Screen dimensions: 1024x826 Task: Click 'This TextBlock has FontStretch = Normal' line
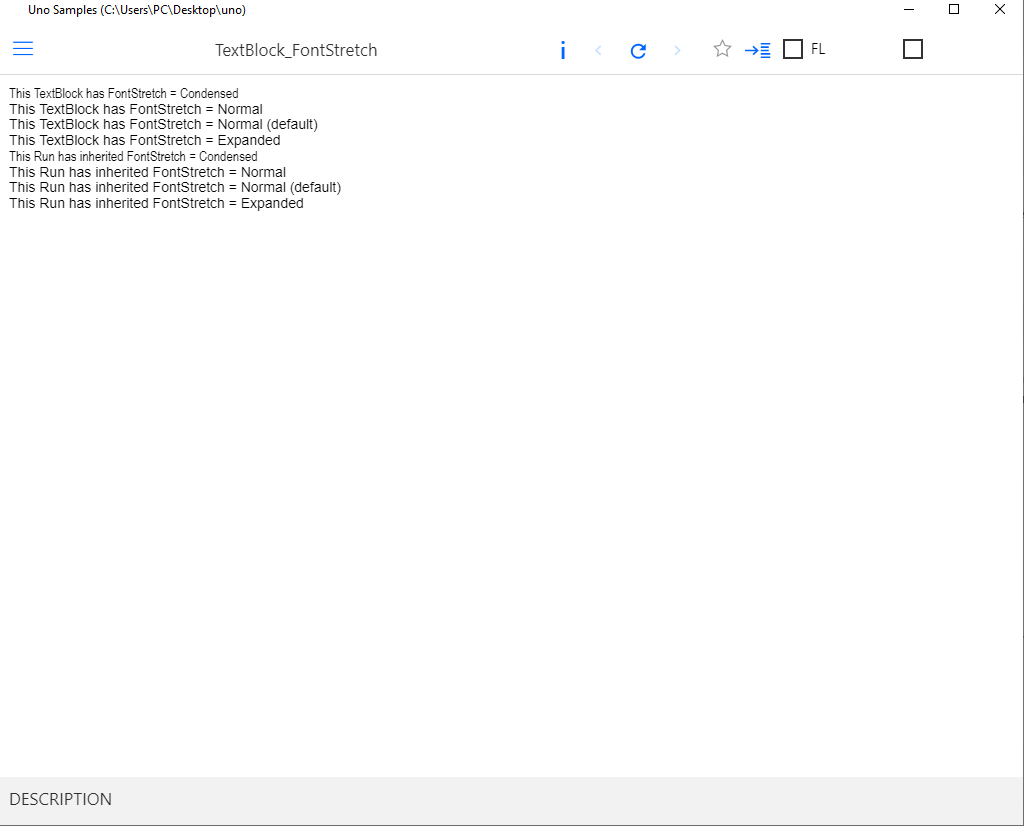[136, 109]
